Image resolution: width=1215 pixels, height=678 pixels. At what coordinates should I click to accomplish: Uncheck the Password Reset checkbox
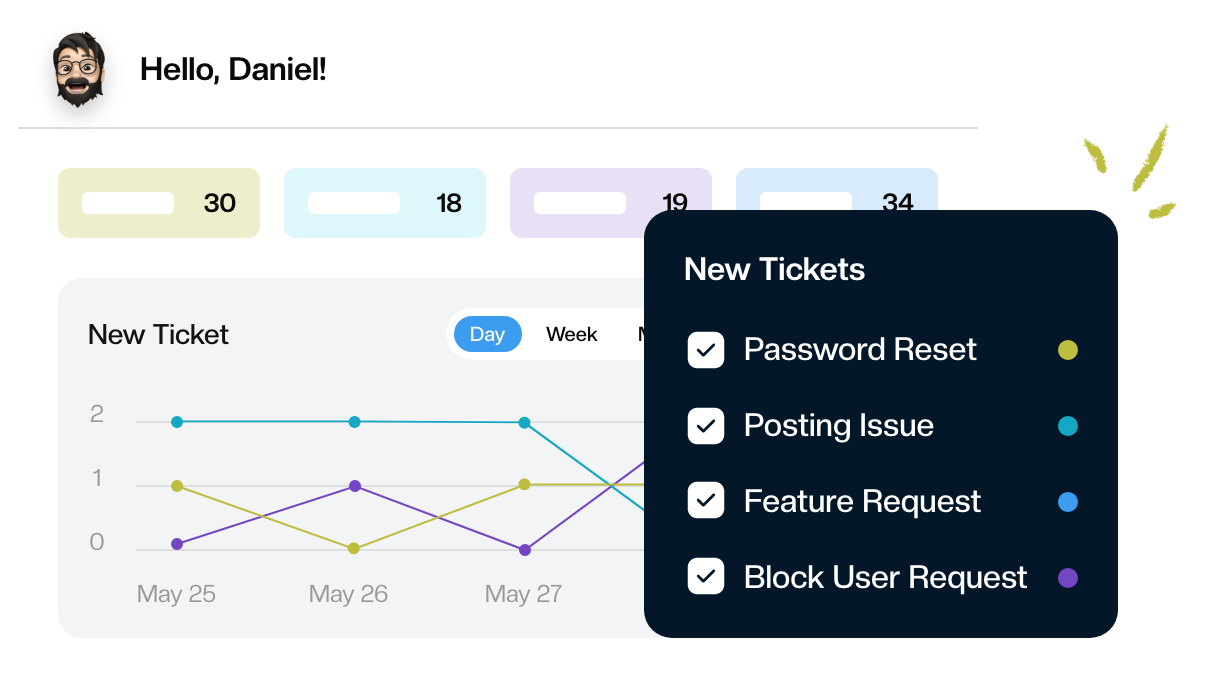pyautogui.click(x=706, y=350)
